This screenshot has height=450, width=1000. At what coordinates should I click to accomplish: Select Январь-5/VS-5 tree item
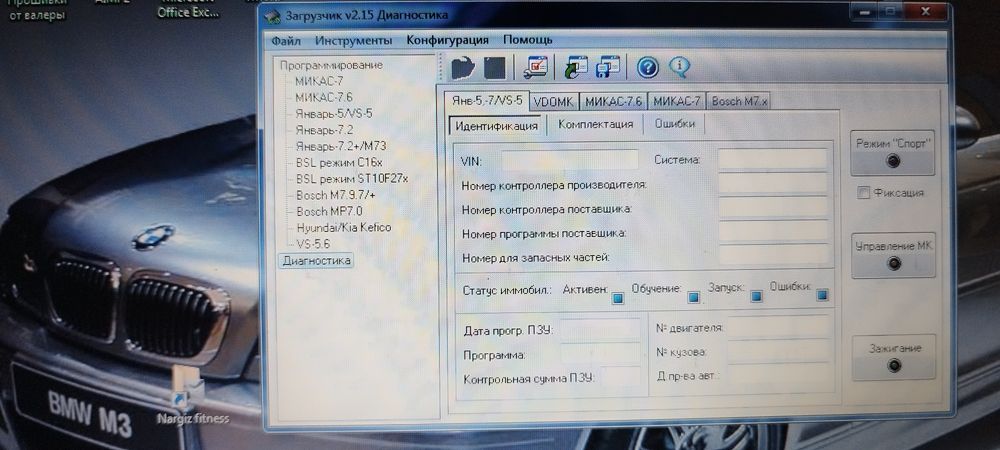(x=334, y=113)
